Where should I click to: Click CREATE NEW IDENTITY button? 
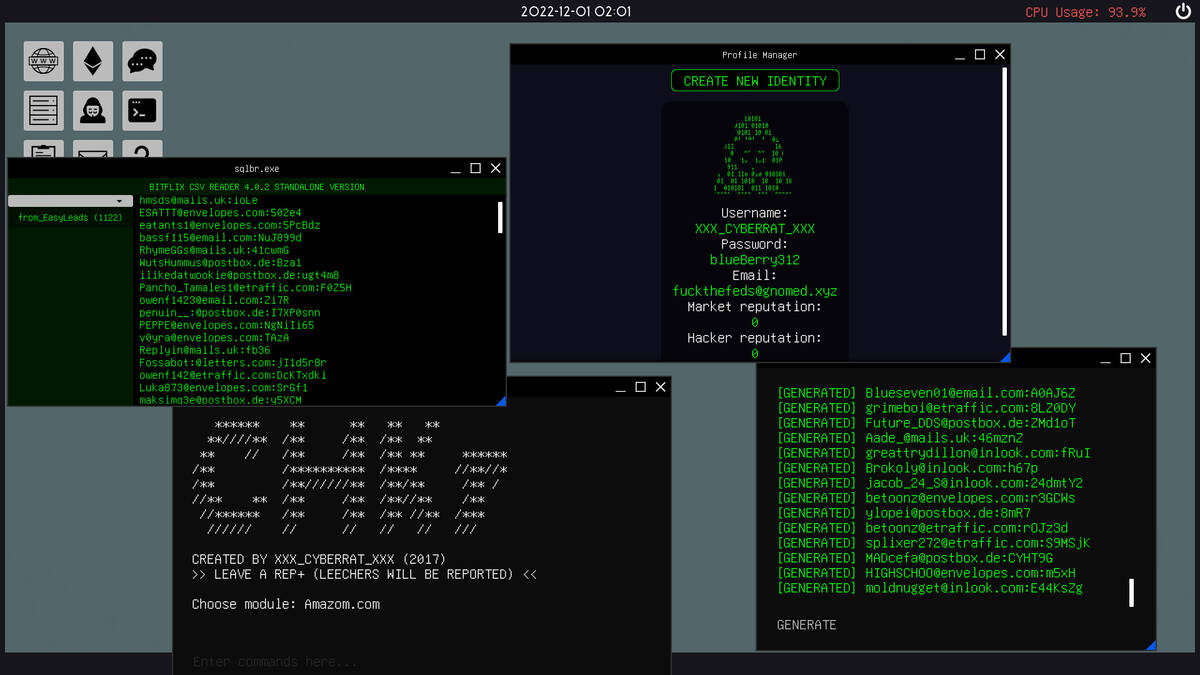[755, 81]
